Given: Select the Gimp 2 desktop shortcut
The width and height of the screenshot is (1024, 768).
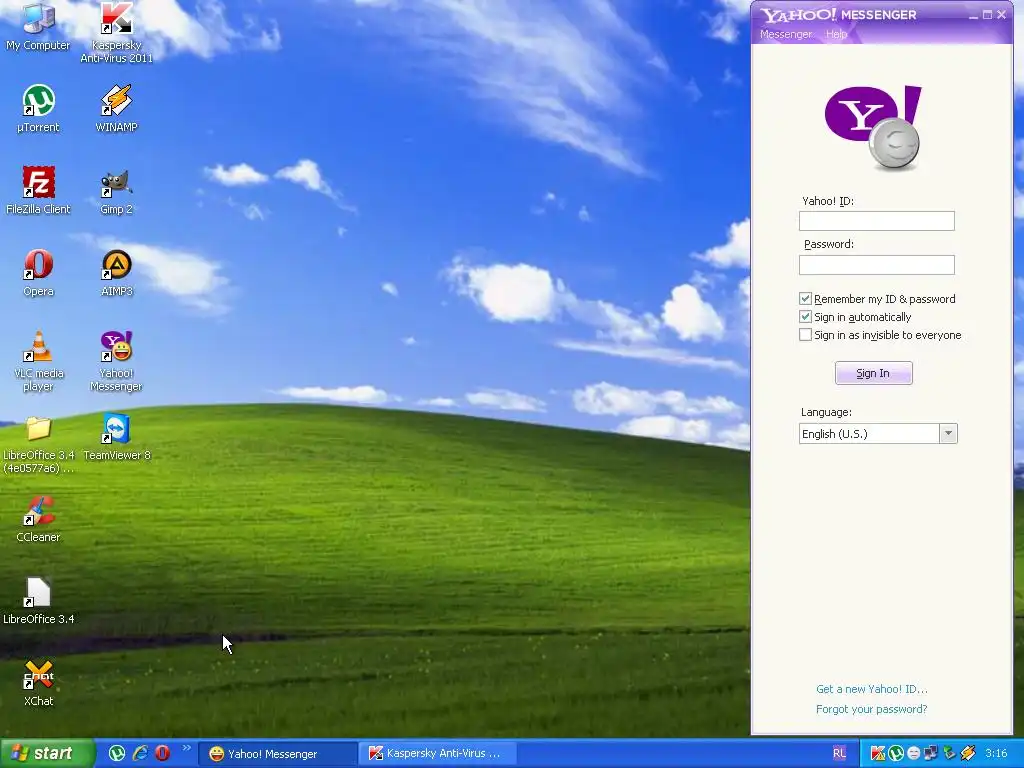Looking at the screenshot, I should click(116, 190).
